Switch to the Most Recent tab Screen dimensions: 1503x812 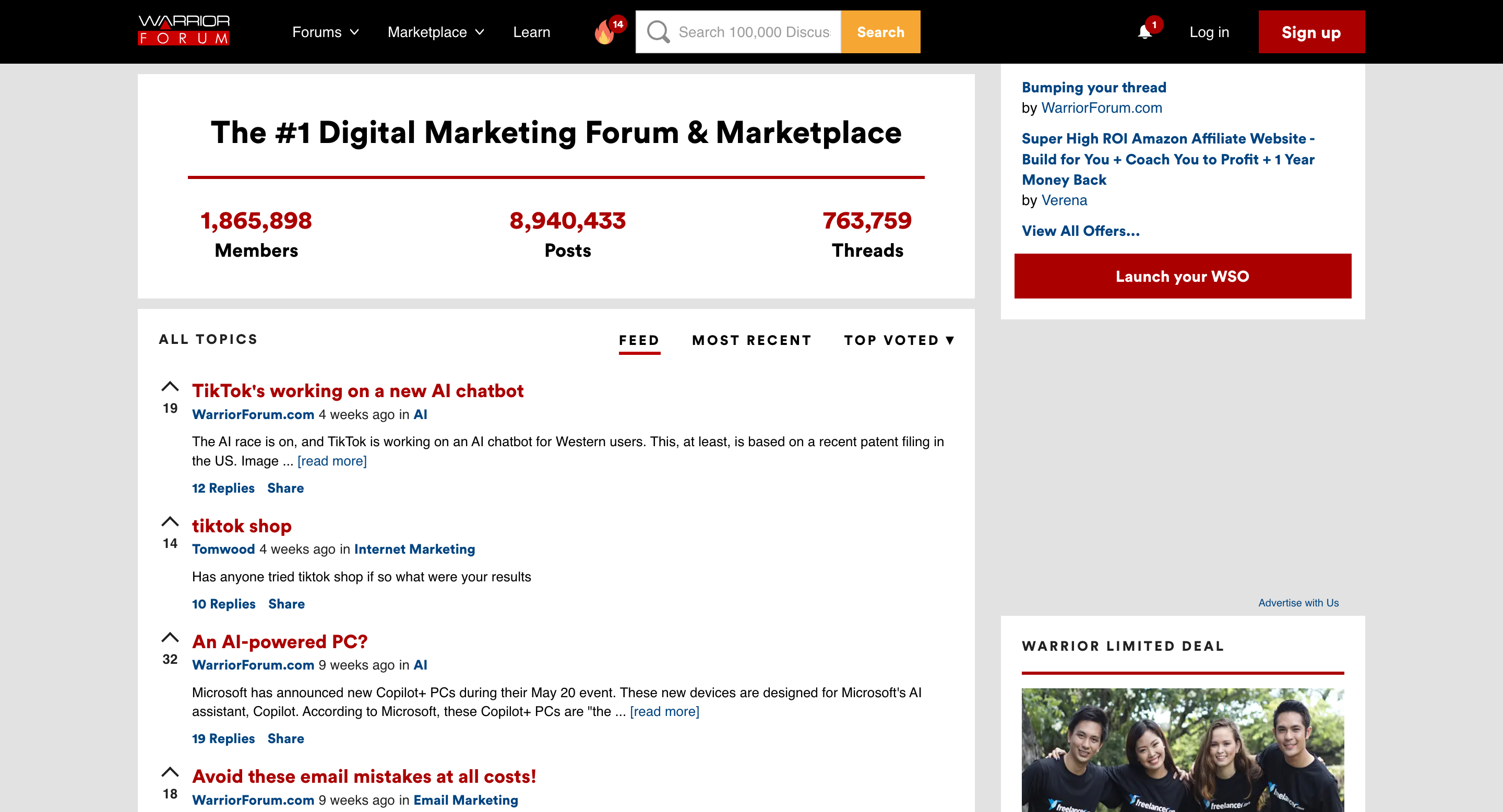tap(751, 340)
